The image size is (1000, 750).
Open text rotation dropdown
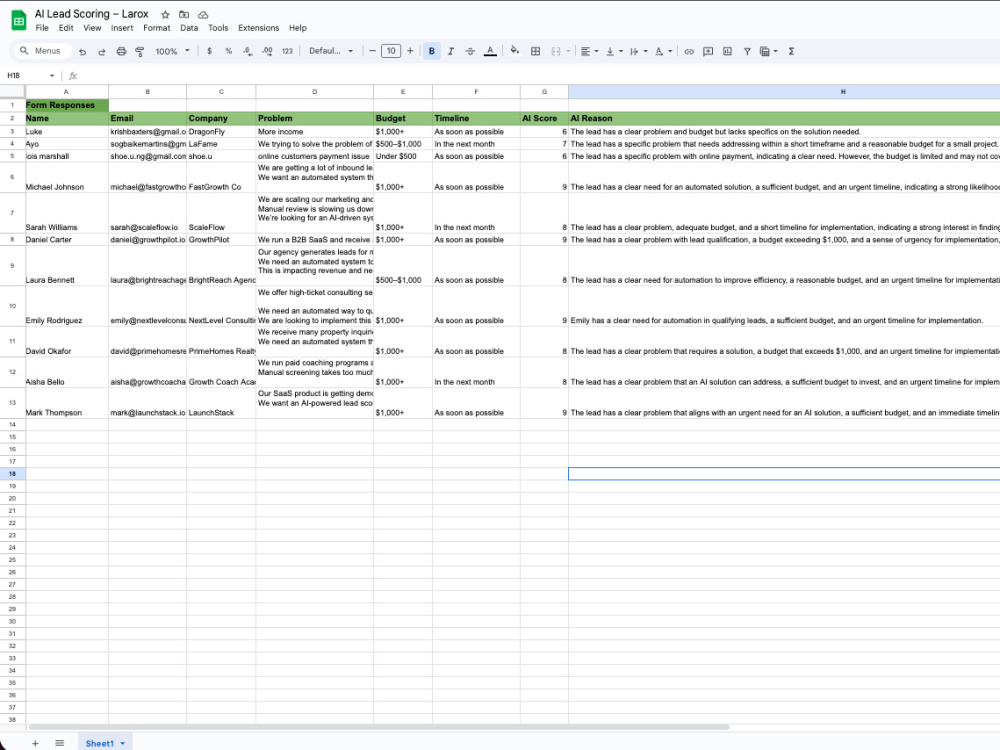(x=663, y=51)
